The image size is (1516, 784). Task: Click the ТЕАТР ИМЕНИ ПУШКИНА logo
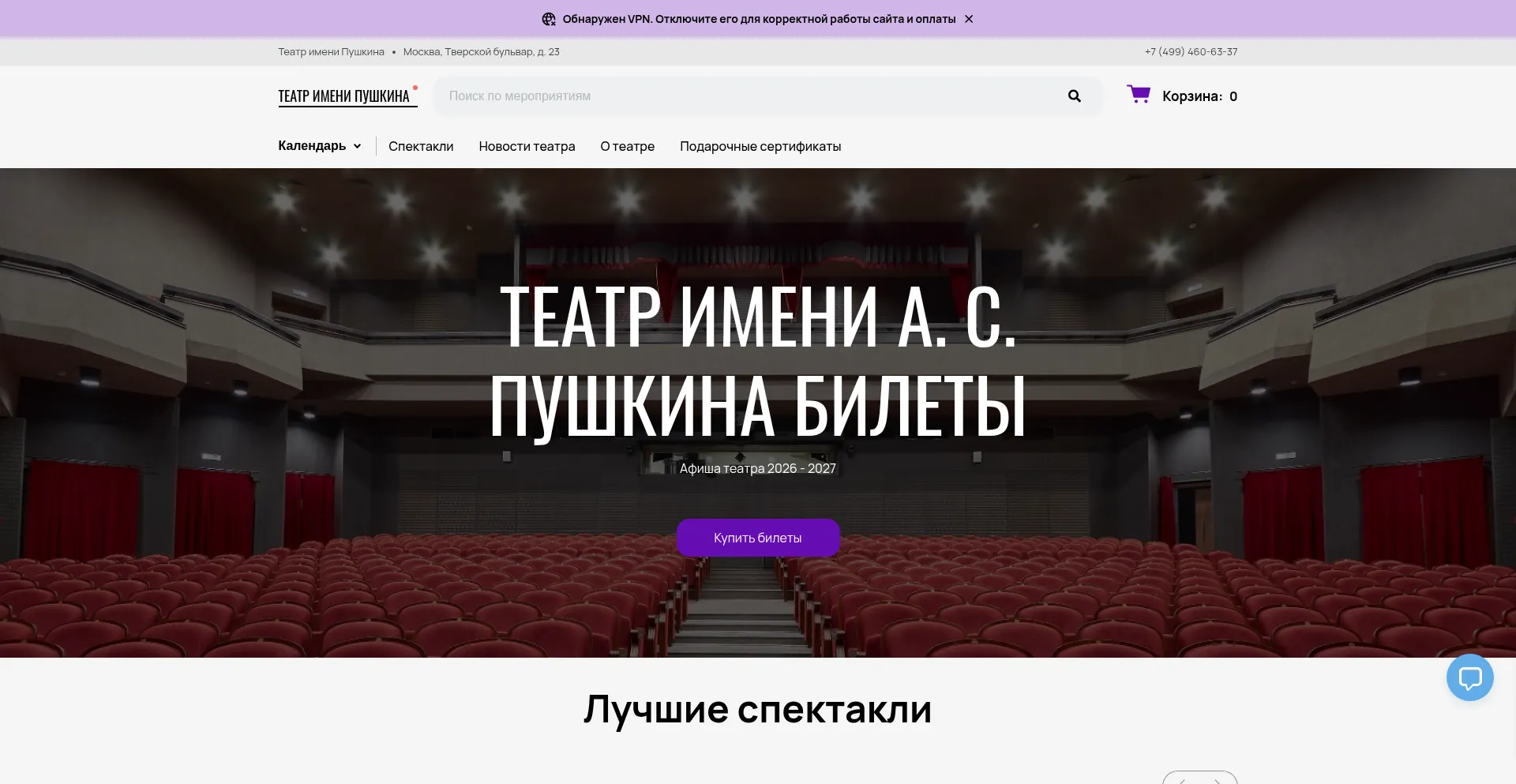[347, 96]
